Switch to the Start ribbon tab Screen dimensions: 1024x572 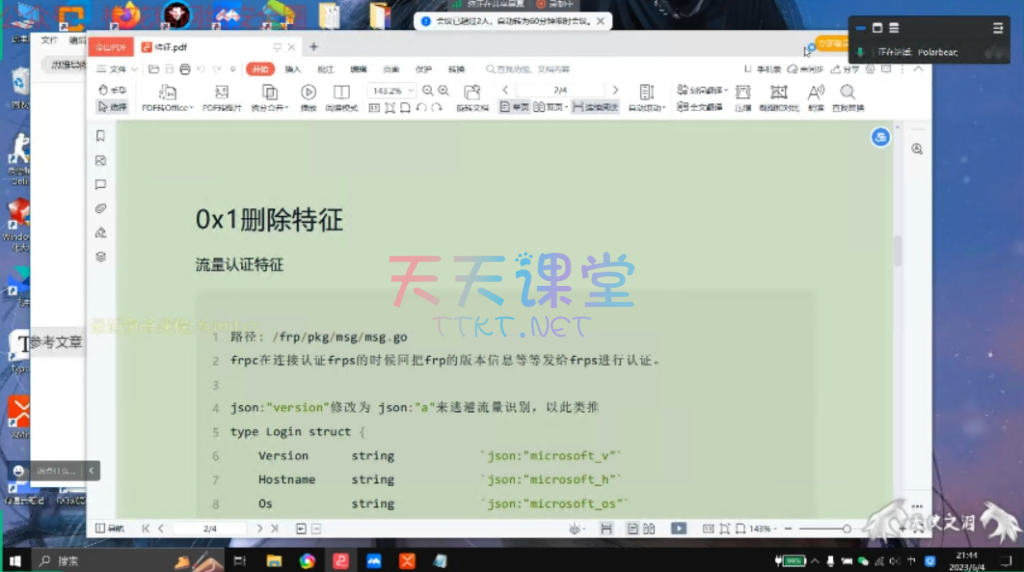pos(260,69)
